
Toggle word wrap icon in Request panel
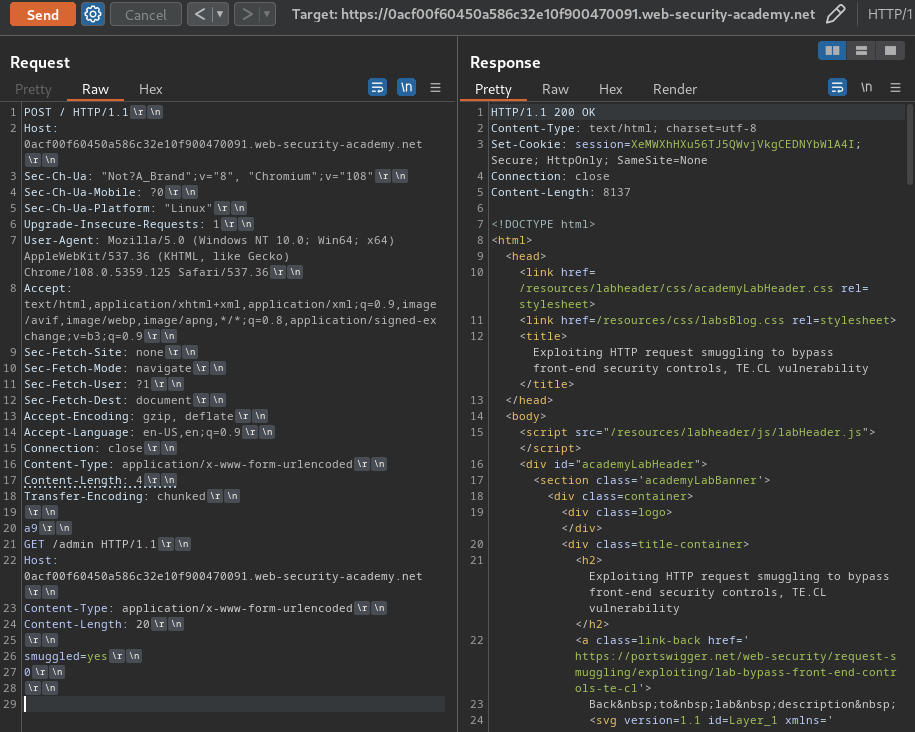pyautogui.click(x=378, y=88)
